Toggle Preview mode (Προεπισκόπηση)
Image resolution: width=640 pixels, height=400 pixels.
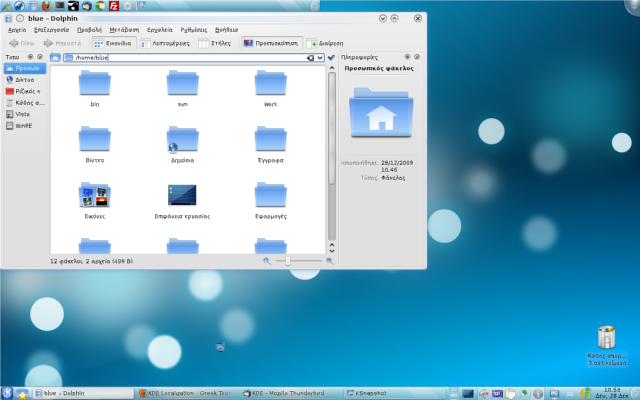(271, 43)
